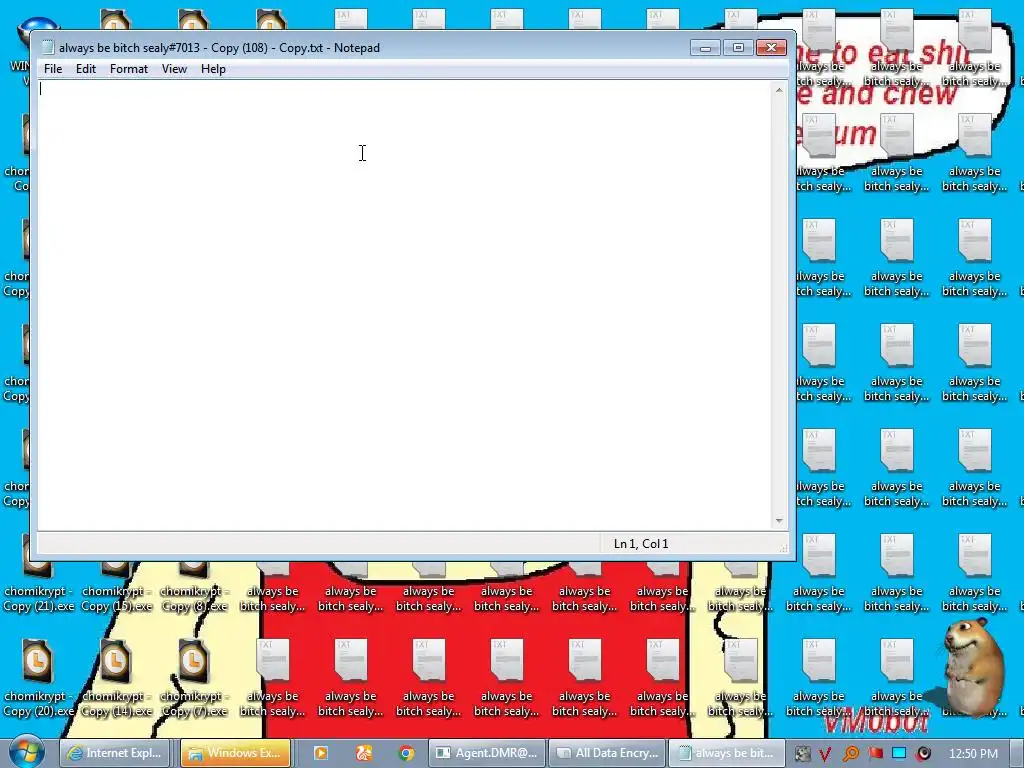Launch the pinned media player taskbar icon

pos(321,753)
